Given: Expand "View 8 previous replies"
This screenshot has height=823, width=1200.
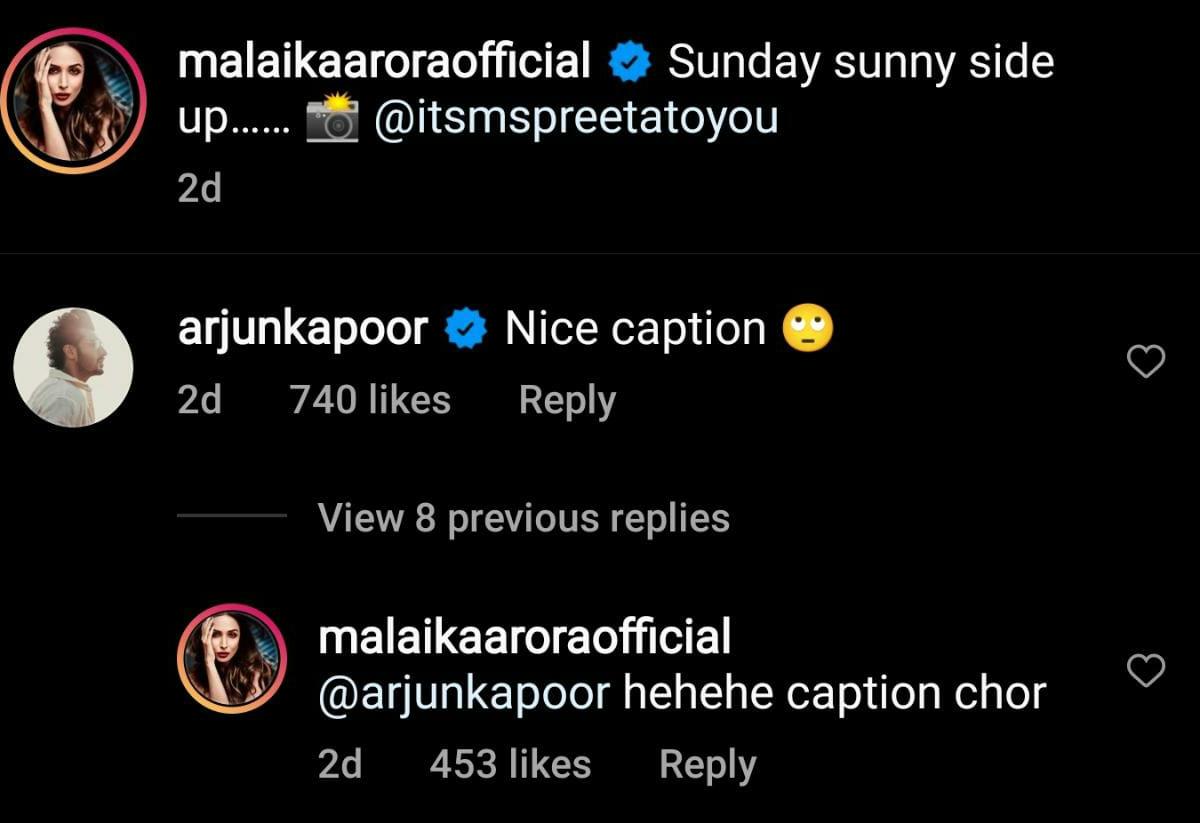Looking at the screenshot, I should tap(523, 518).
